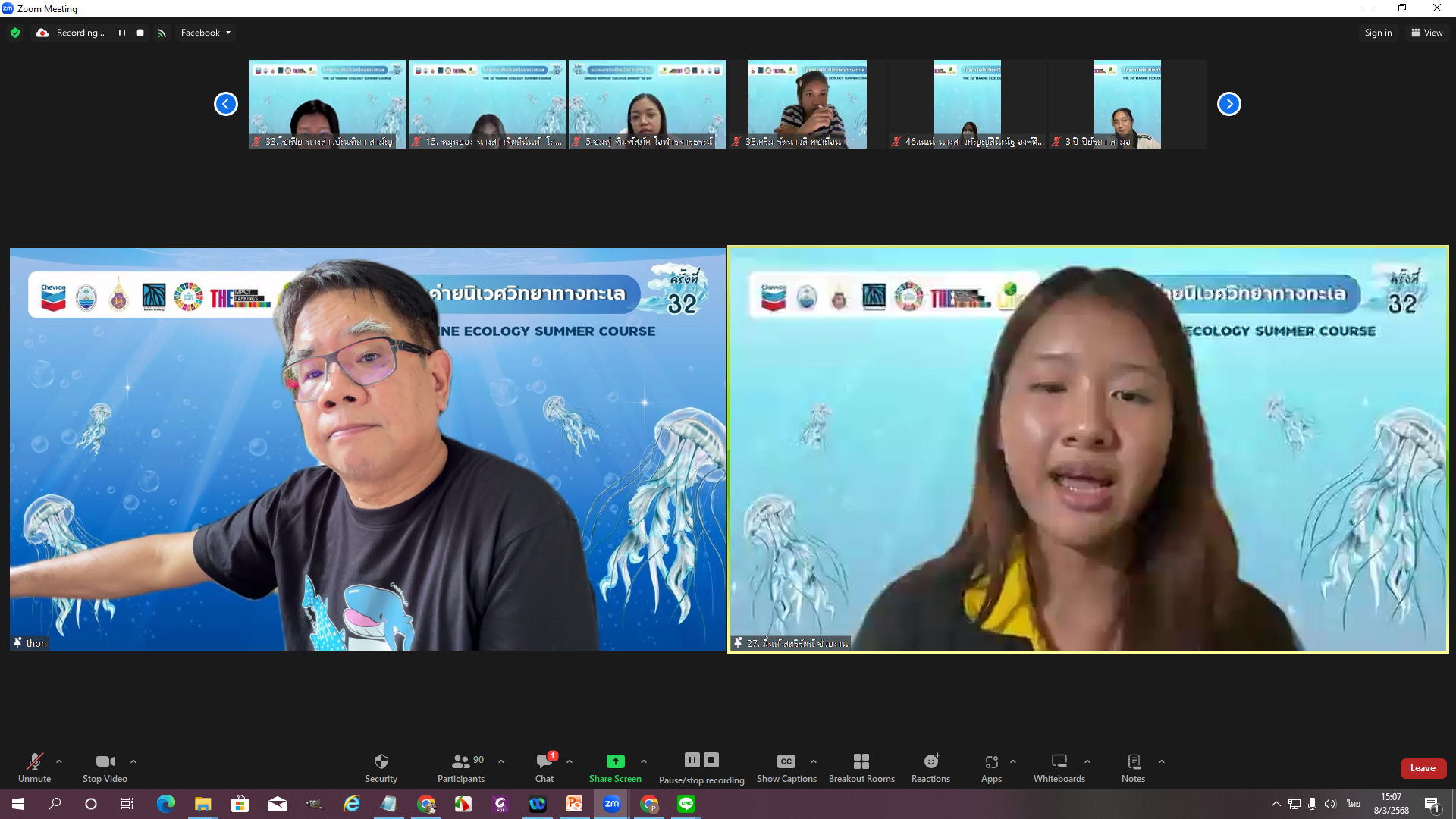Click the Sign in link

click(x=1378, y=33)
